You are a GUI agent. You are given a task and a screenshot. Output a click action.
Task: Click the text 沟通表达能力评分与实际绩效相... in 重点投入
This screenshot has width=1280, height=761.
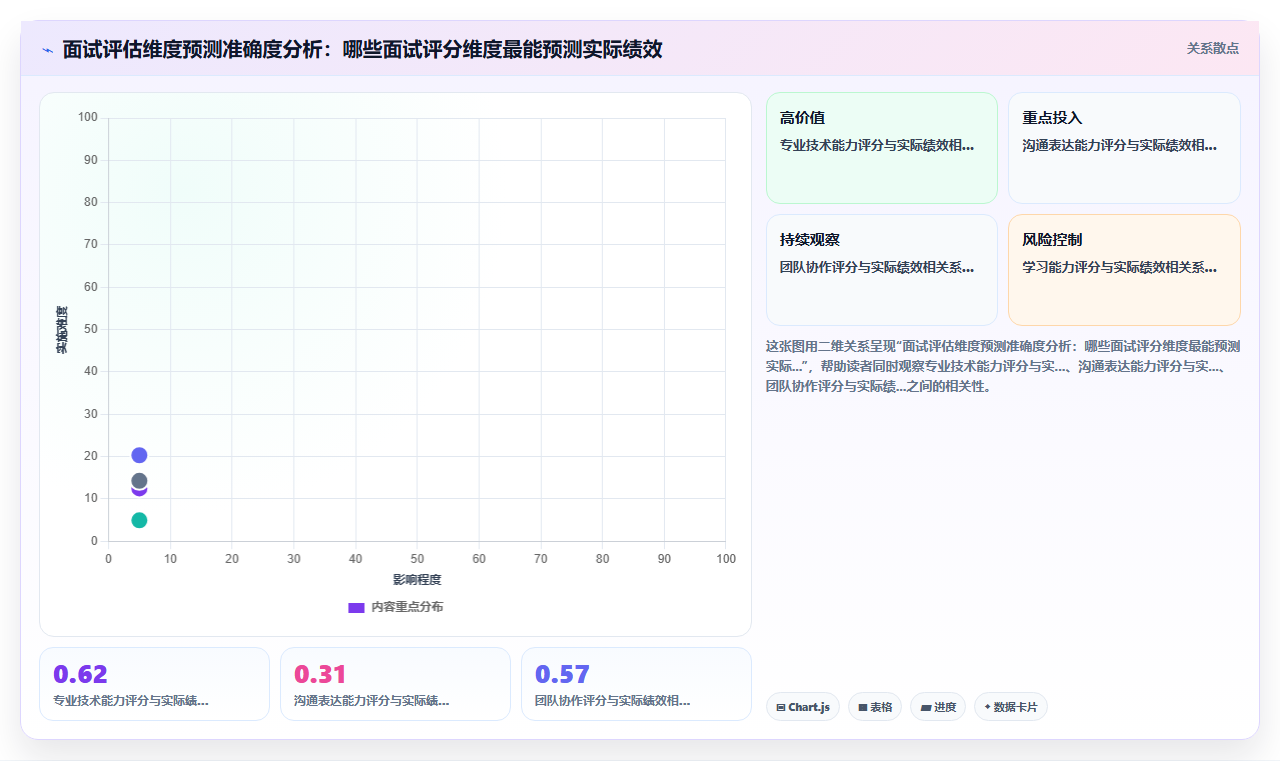1119,145
